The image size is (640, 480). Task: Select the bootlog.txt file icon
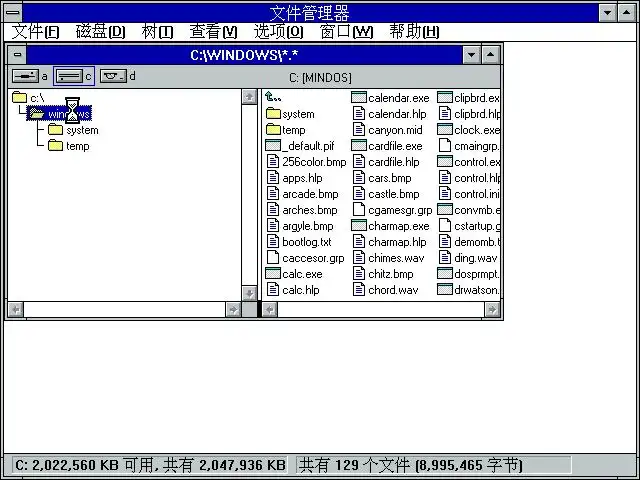[273, 242]
